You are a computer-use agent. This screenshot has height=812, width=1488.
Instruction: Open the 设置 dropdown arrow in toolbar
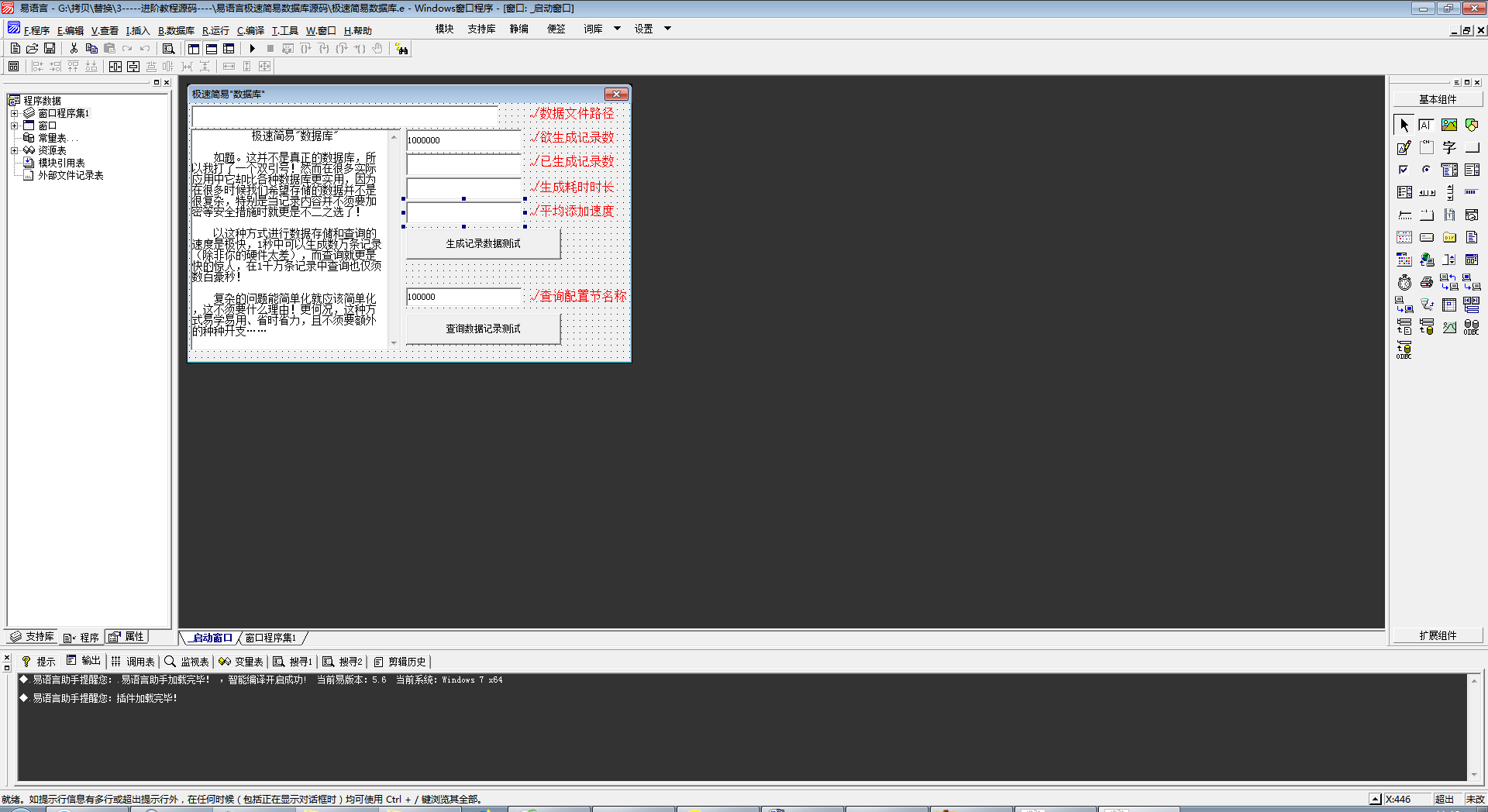click(x=667, y=29)
